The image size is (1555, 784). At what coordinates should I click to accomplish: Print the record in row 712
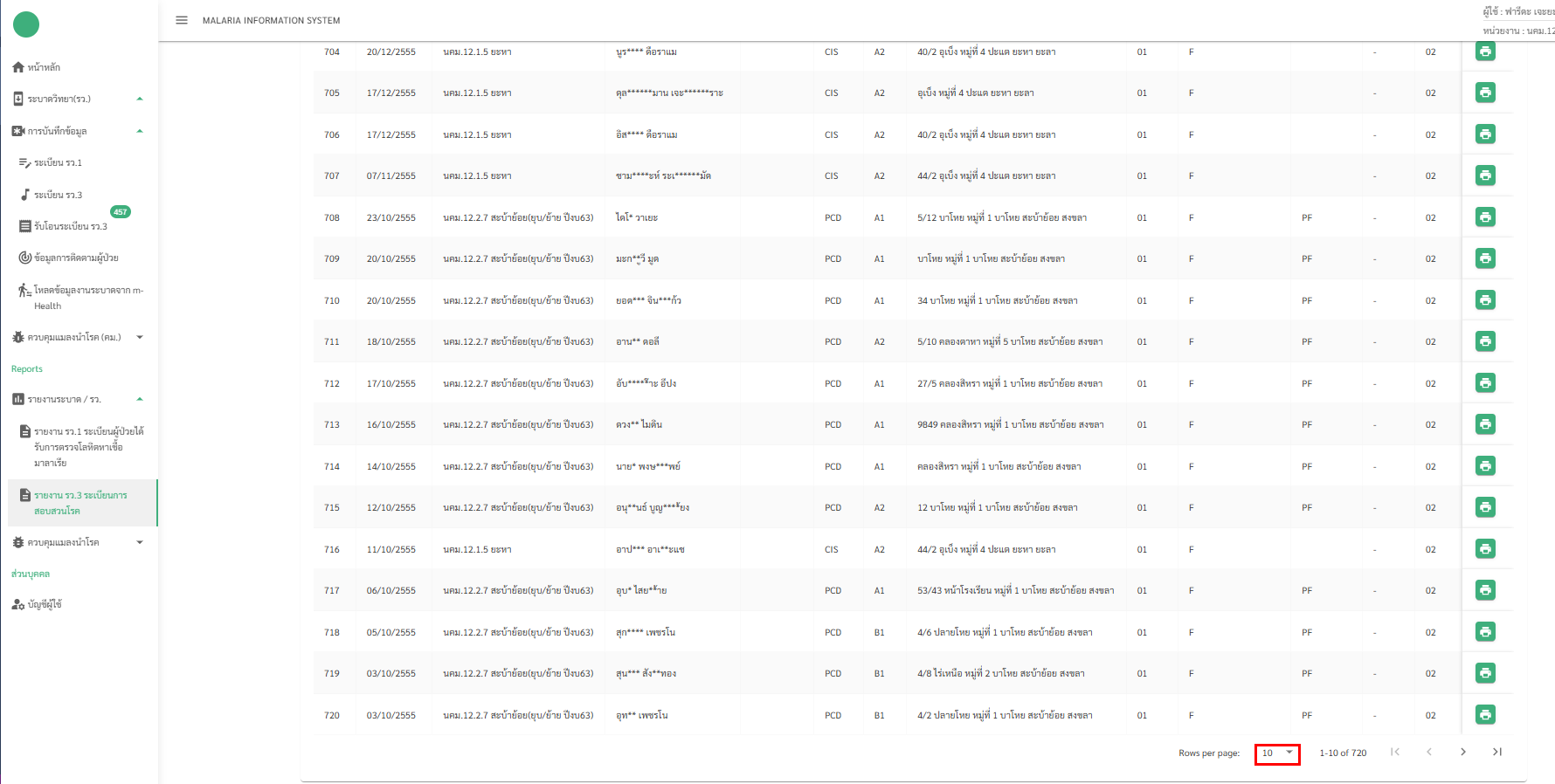coord(1485,383)
